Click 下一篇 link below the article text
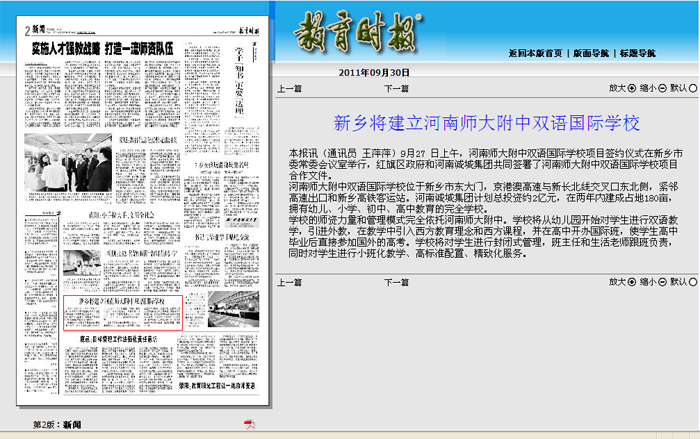Viewport: 700px width, 439px height. tap(396, 283)
